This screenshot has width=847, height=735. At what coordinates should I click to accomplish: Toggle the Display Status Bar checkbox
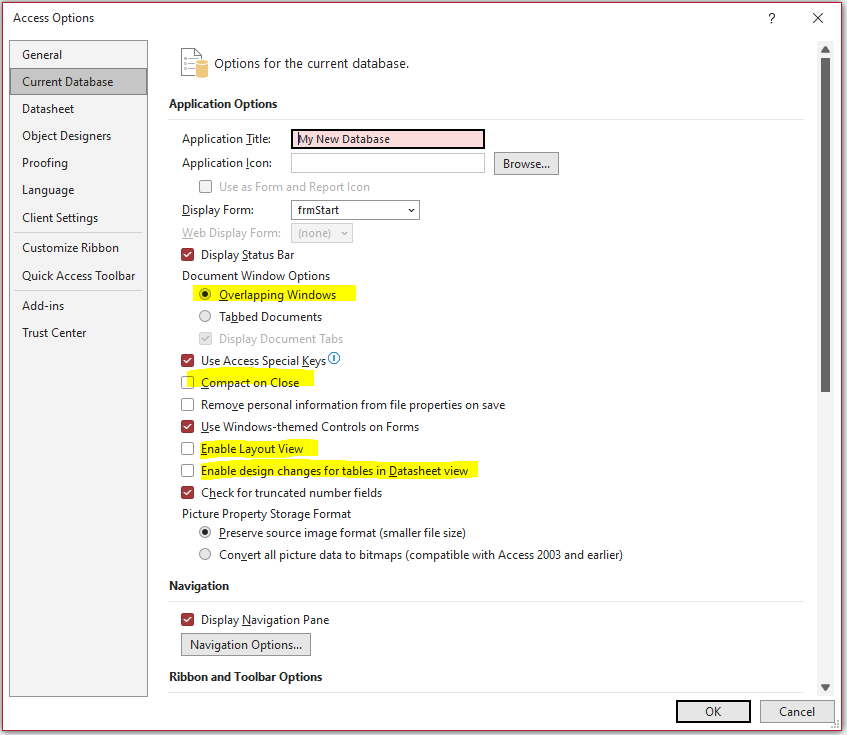click(187, 255)
